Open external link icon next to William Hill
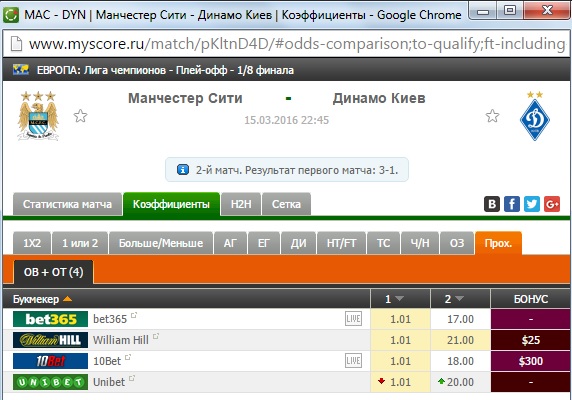Screen dimensions: 572x400 tap(156, 336)
